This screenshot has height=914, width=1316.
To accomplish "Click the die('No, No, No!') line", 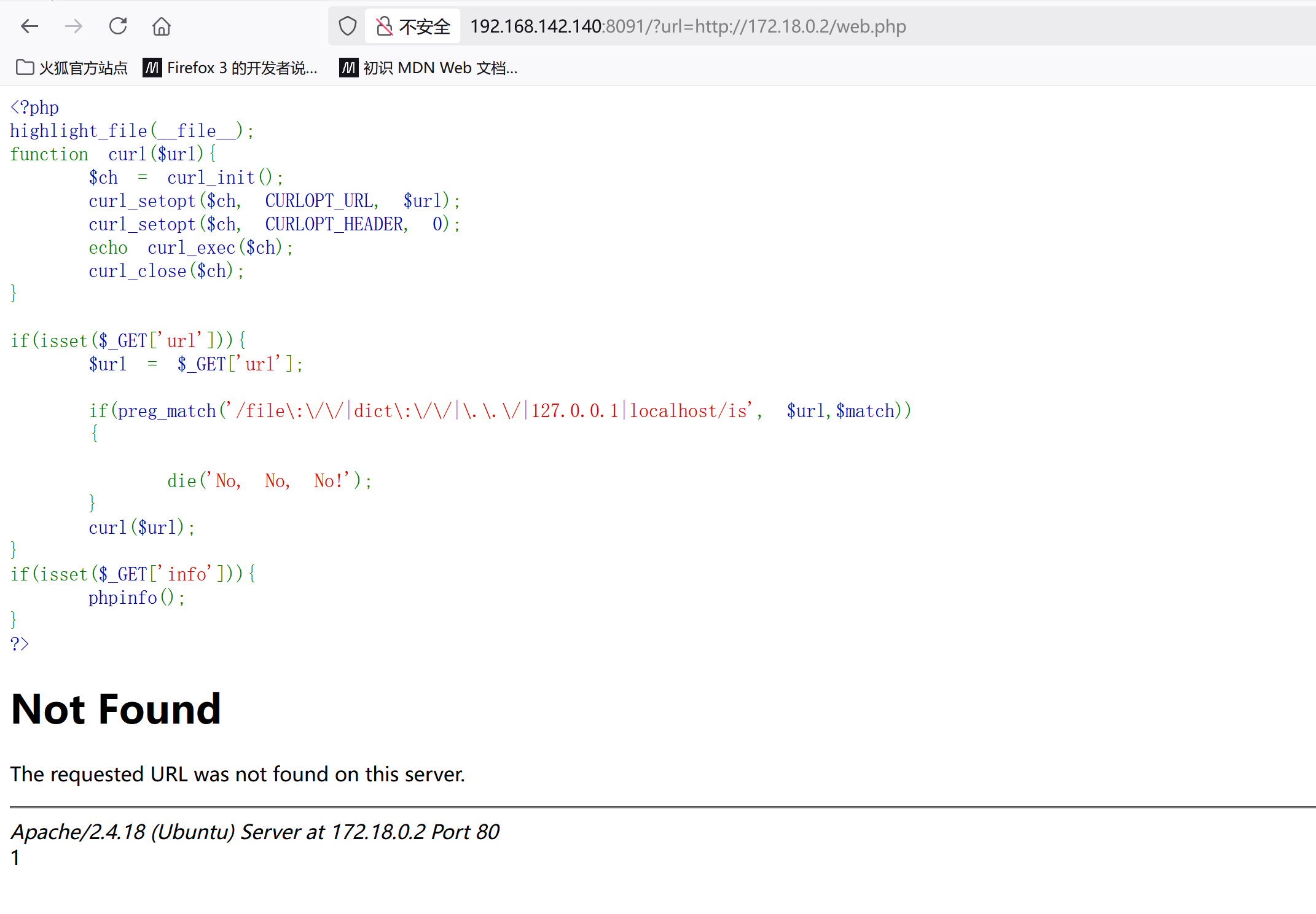I will 269,481.
